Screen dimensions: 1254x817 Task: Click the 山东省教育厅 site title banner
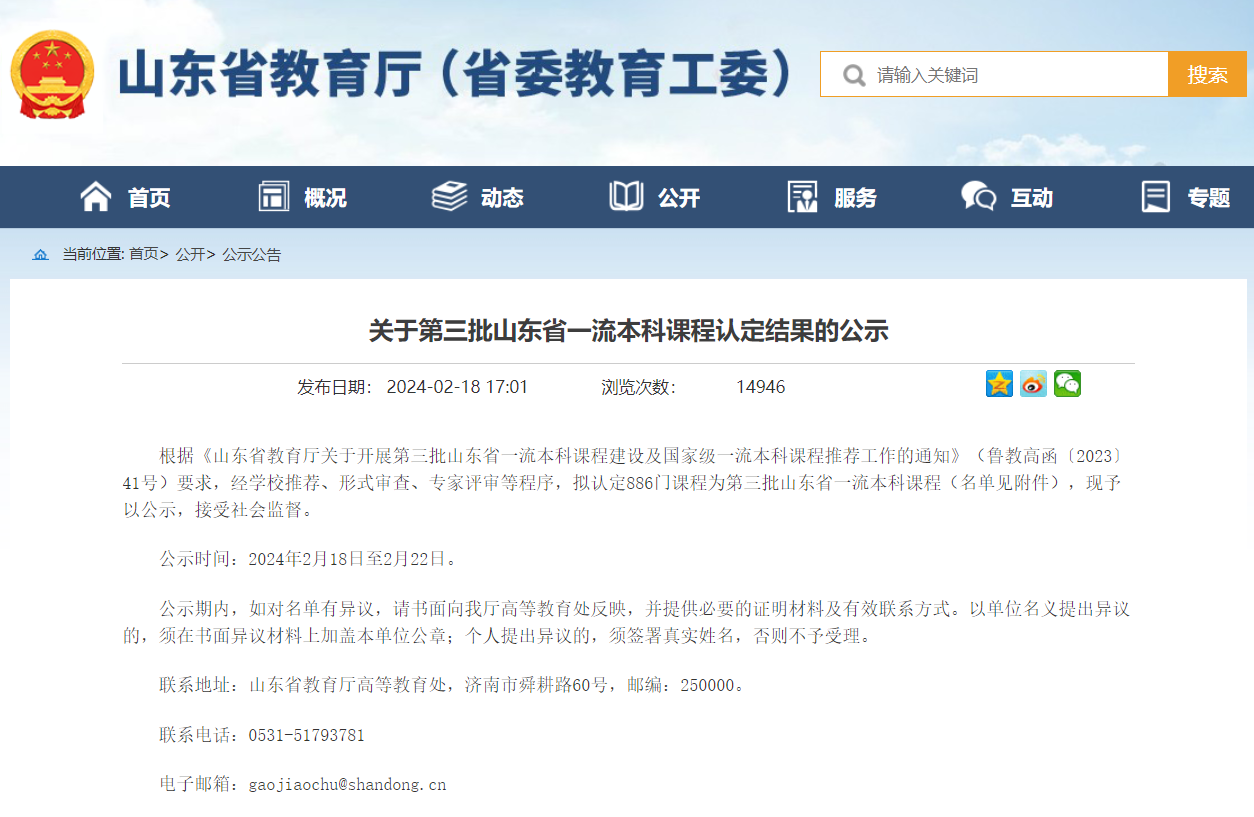pos(456,75)
